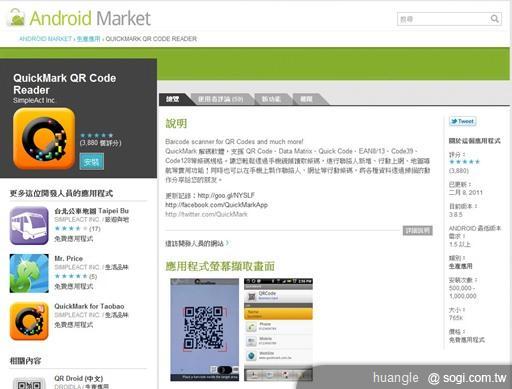The width and height of the screenshot is (512, 389).
Task: Enlarge the QRCode contact list screenshot
Action: [278, 330]
